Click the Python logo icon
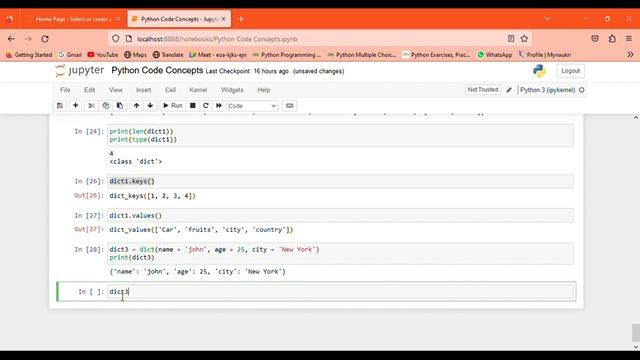The height and width of the screenshot is (360, 640). click(x=540, y=71)
